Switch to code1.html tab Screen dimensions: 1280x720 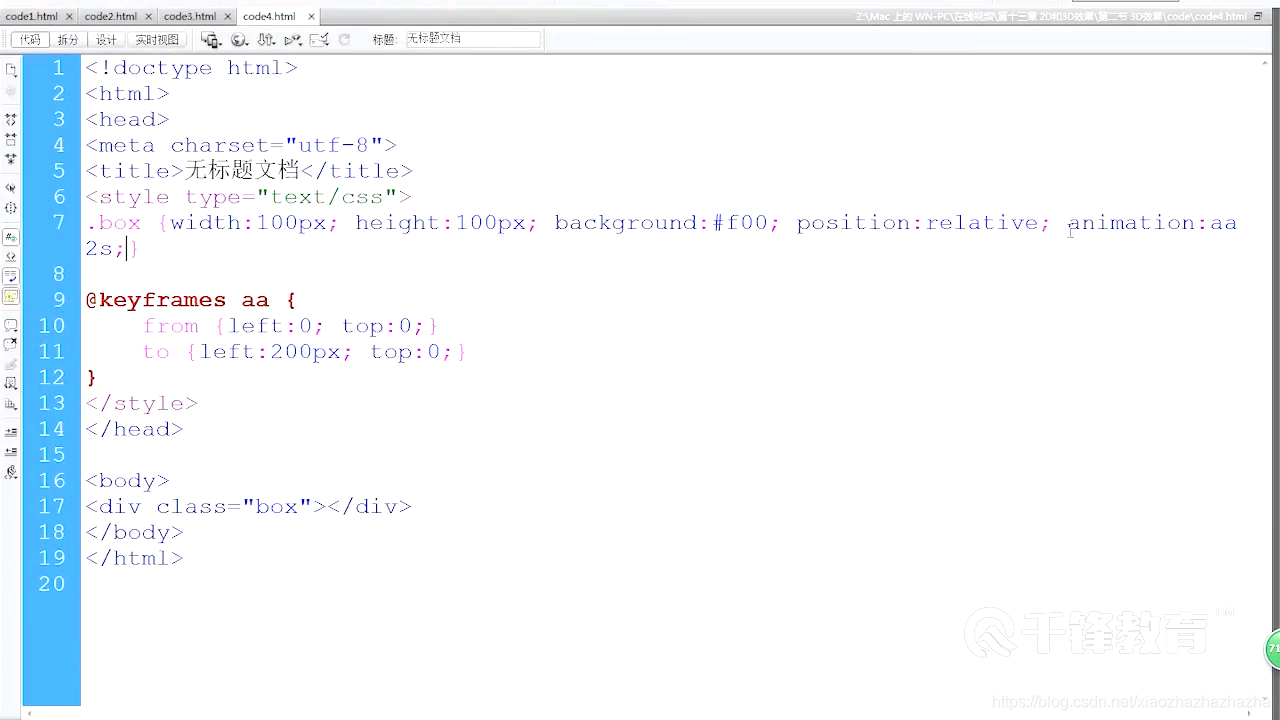click(x=32, y=16)
